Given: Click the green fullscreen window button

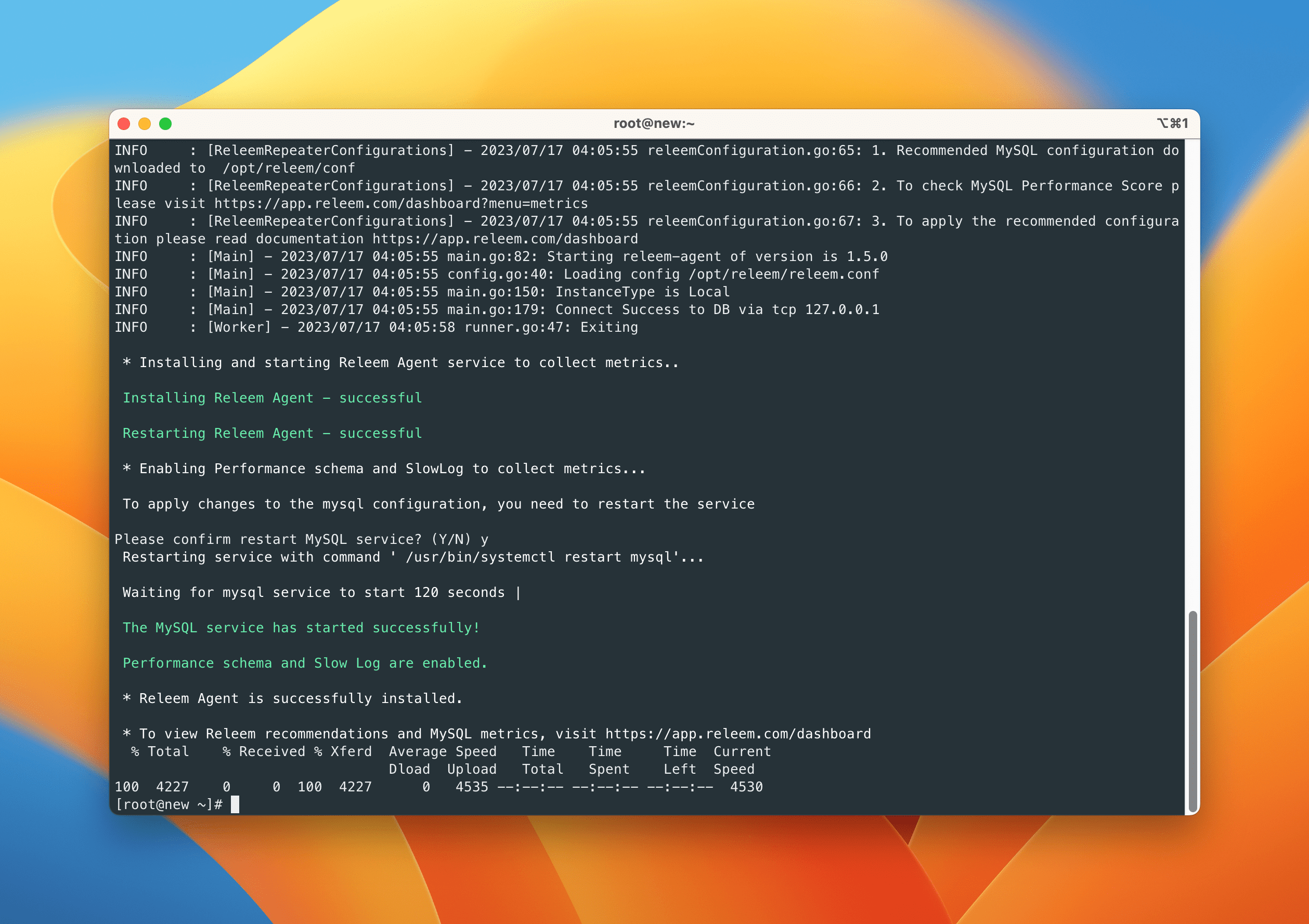Looking at the screenshot, I should (165, 124).
